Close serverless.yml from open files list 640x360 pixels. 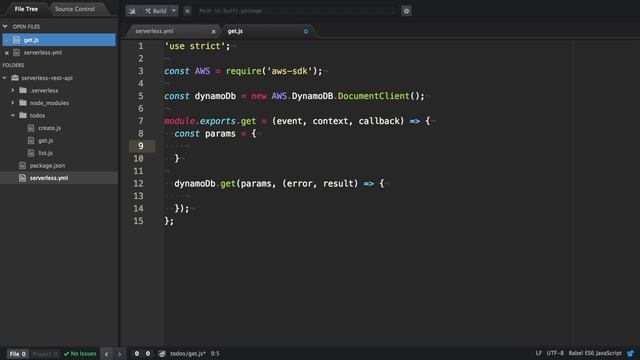(7, 53)
